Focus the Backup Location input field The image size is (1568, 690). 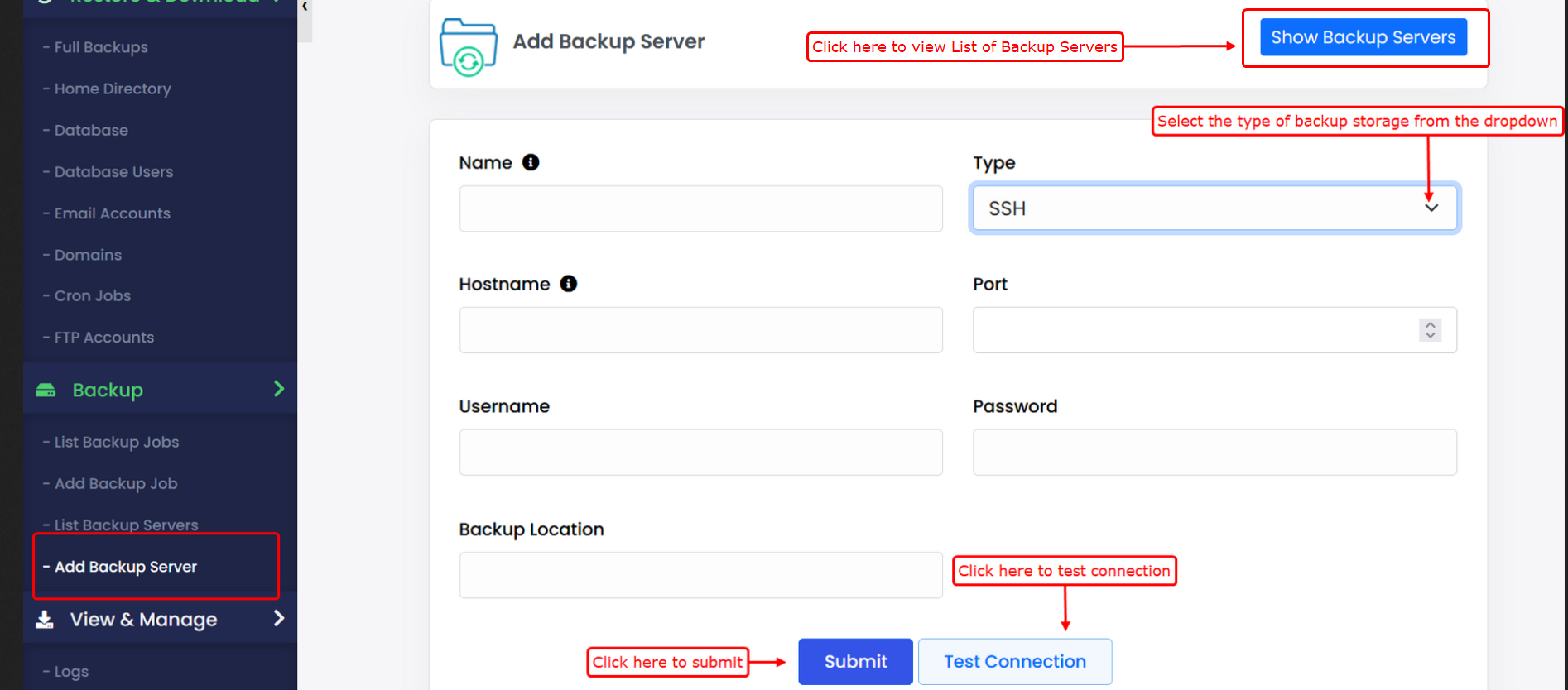point(700,575)
